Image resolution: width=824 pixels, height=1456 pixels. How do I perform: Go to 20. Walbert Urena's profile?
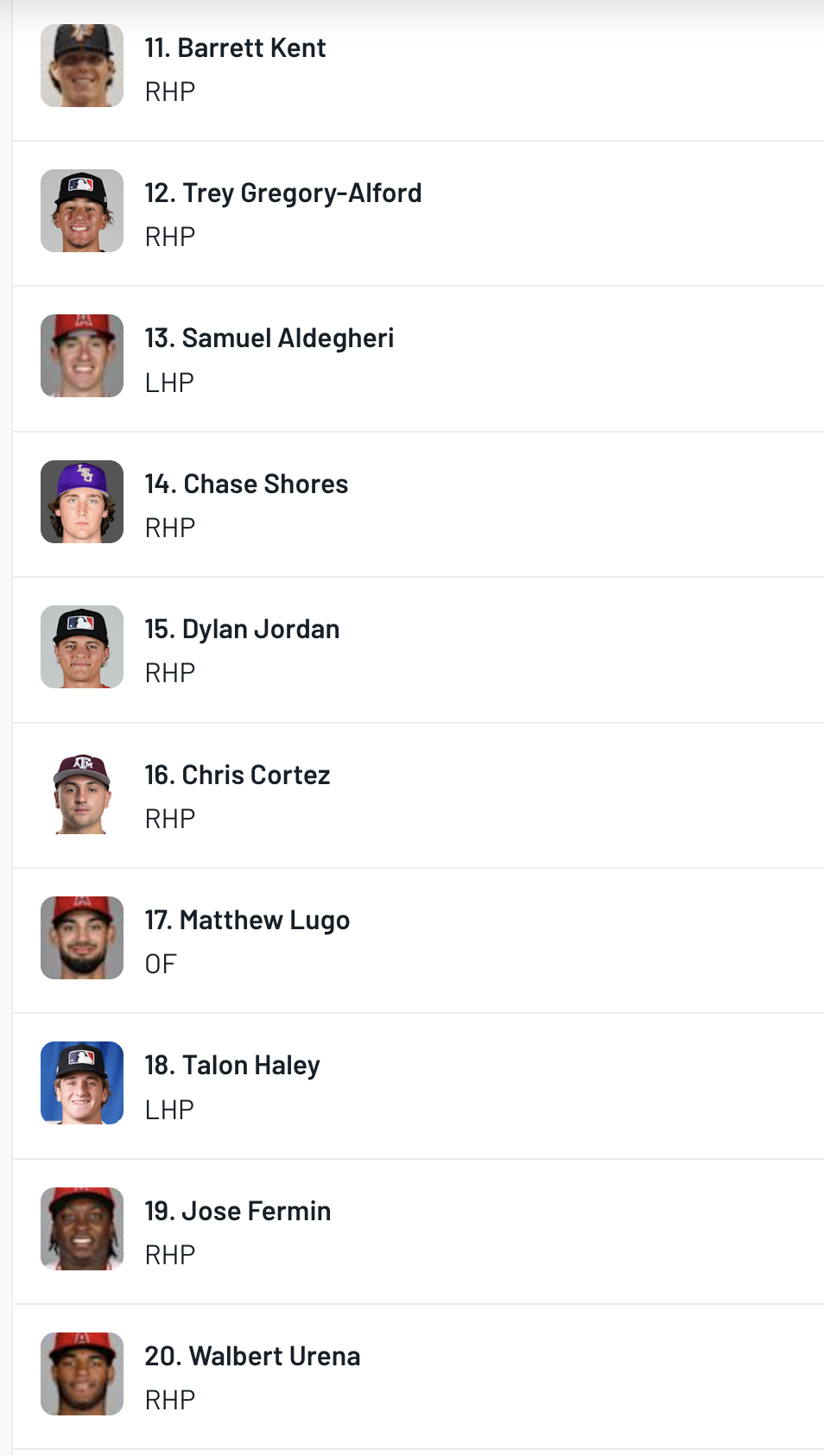252,1357
